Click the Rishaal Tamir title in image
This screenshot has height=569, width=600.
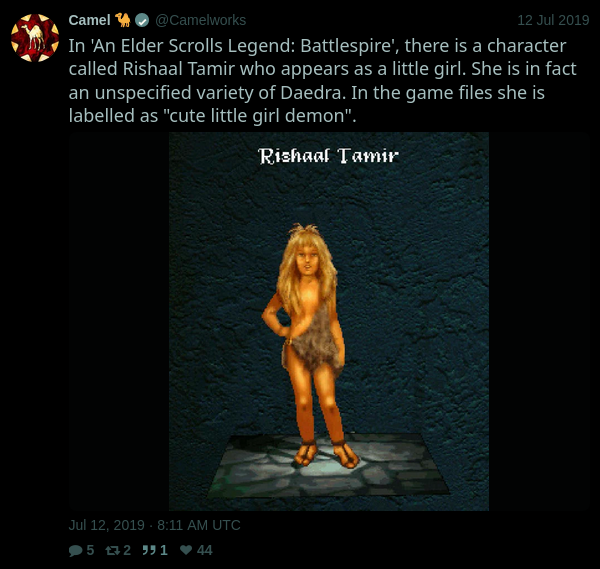tap(328, 156)
